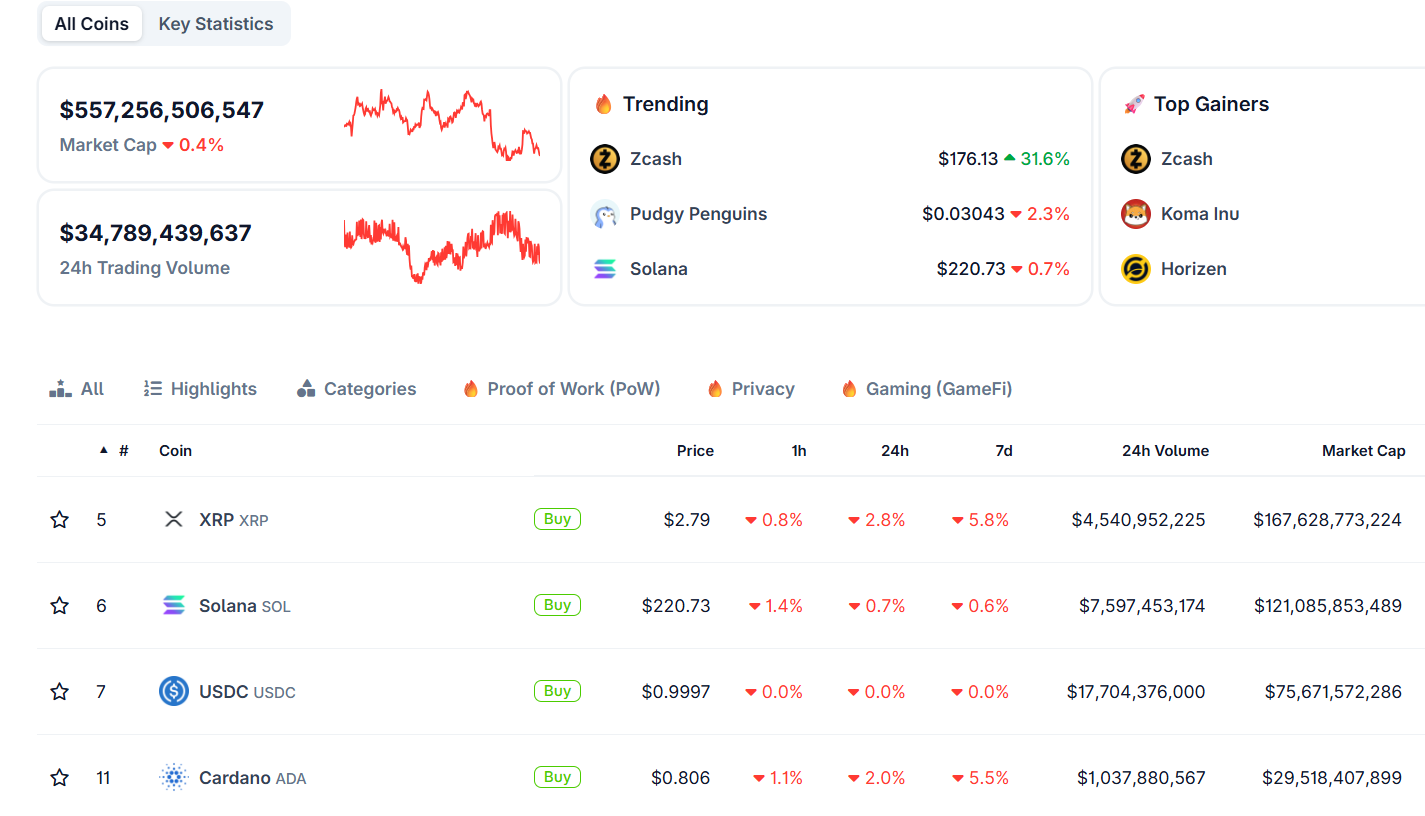Sort coins by Market Cap header
1425x816 pixels.
pos(1363,451)
